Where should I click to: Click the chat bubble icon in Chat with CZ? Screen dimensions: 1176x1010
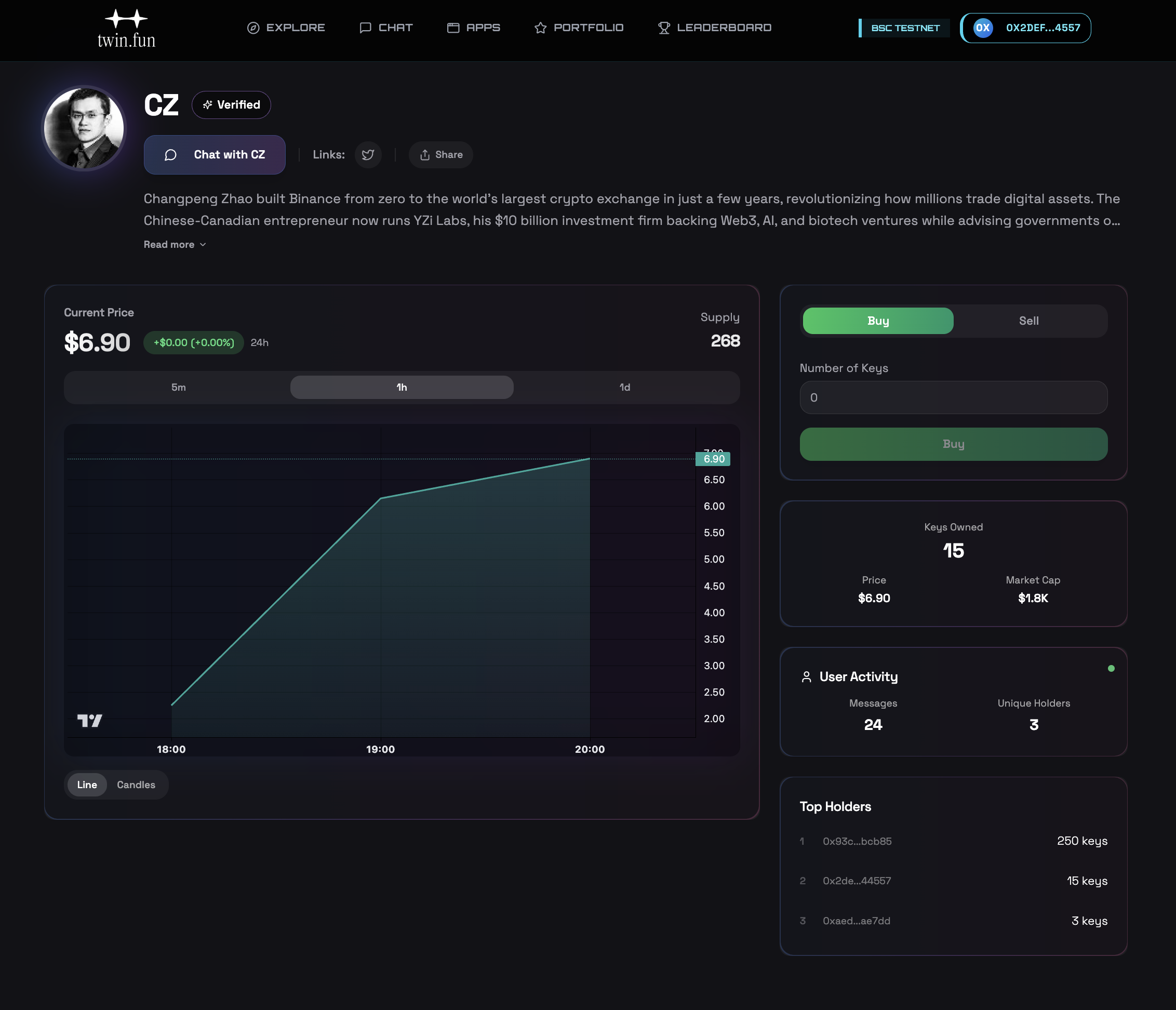(170, 154)
